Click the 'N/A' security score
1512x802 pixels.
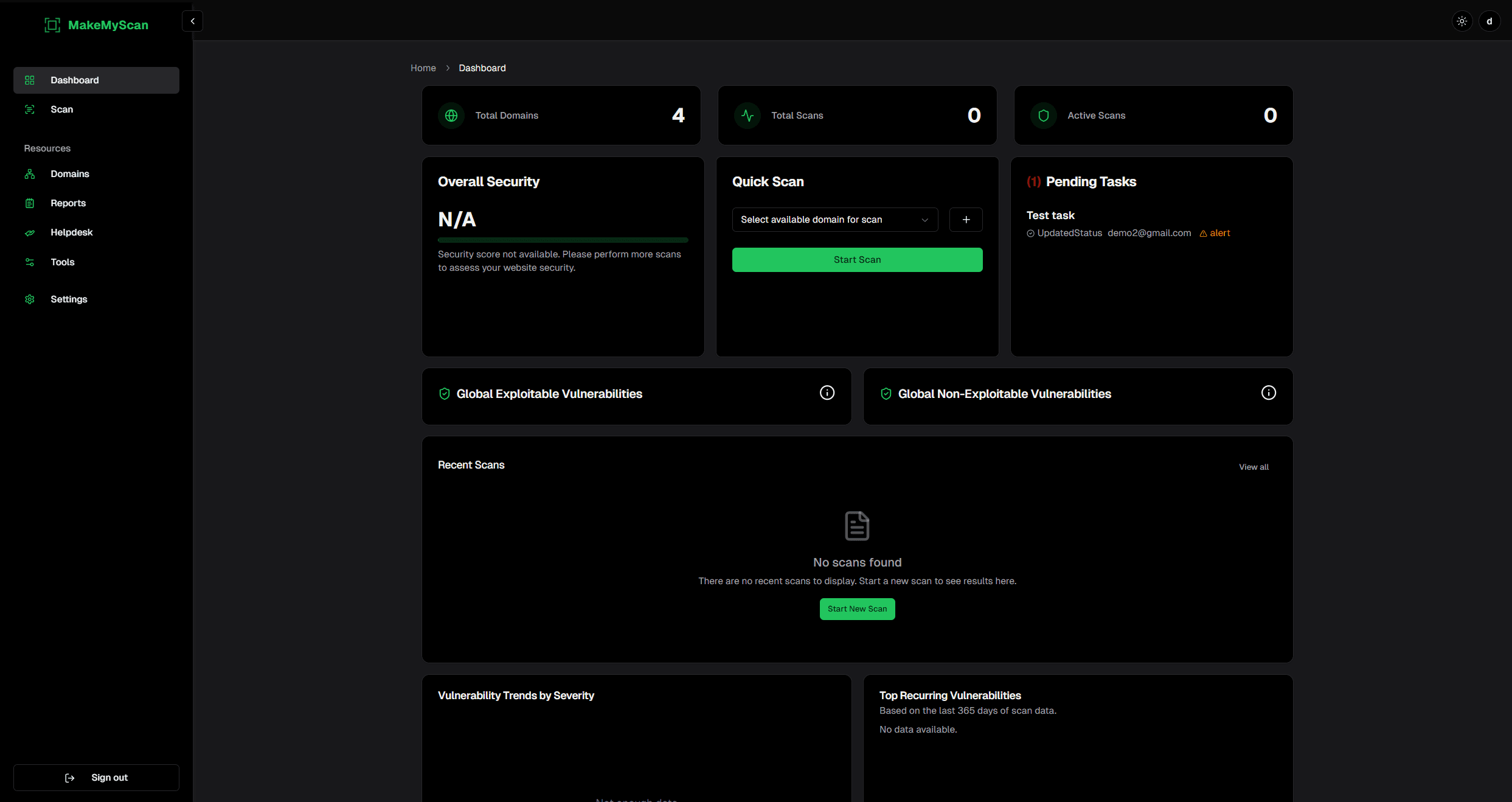click(x=457, y=220)
